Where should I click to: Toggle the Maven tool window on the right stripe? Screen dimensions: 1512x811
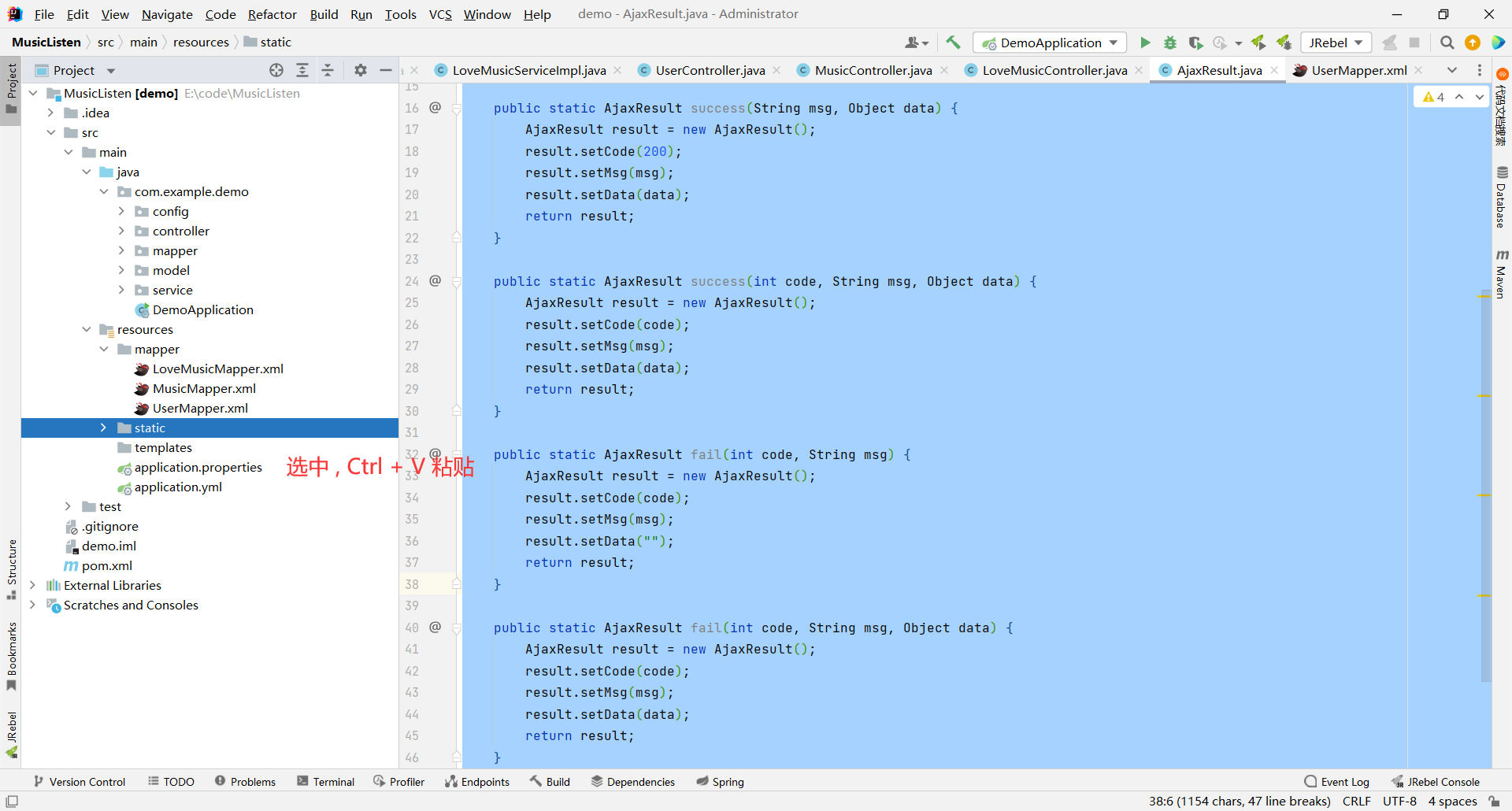1502,274
